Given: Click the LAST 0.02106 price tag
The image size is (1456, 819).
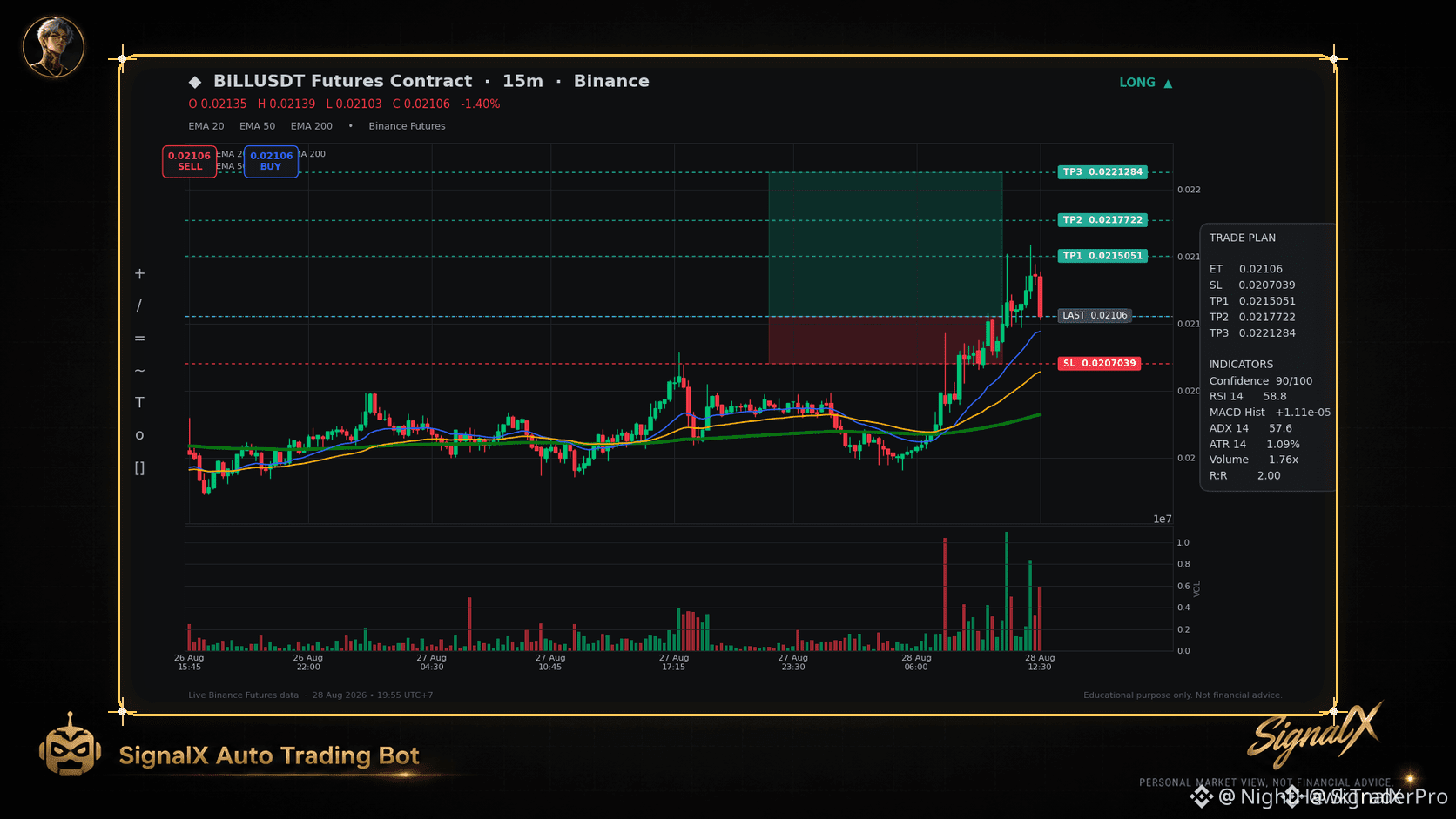Looking at the screenshot, I should click(1095, 315).
